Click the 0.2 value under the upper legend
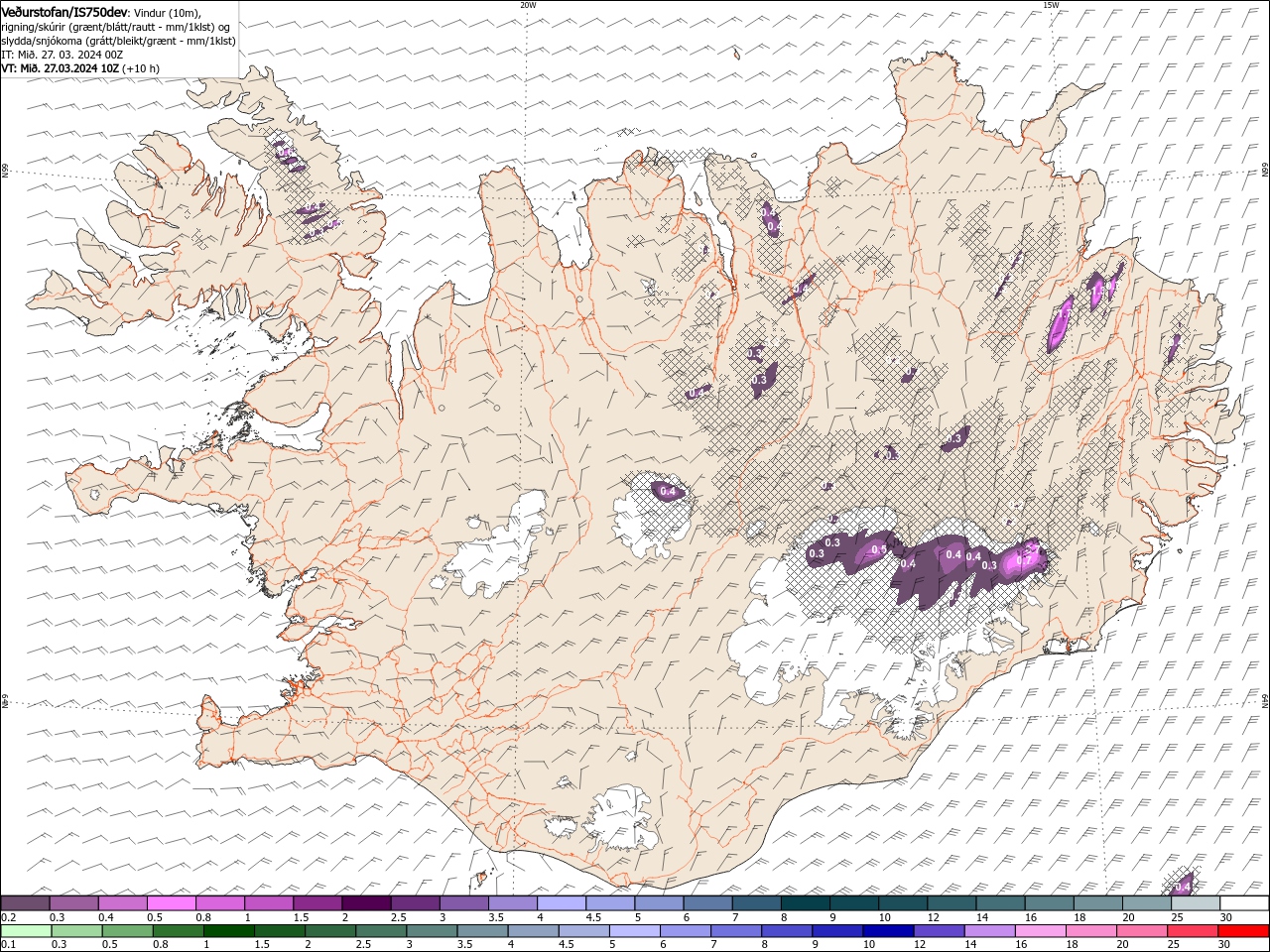Image resolution: width=1270 pixels, height=952 pixels. (x=6, y=917)
